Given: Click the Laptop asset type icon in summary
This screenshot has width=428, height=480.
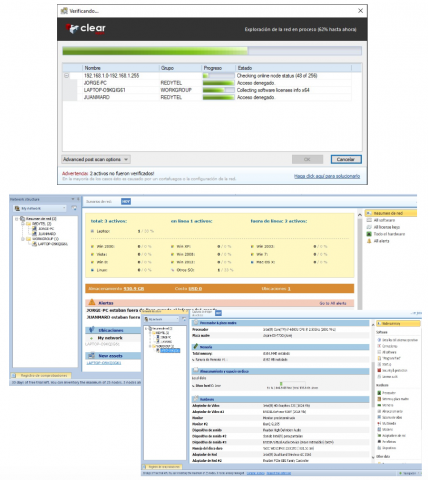Looking at the screenshot, I should coord(92,231).
